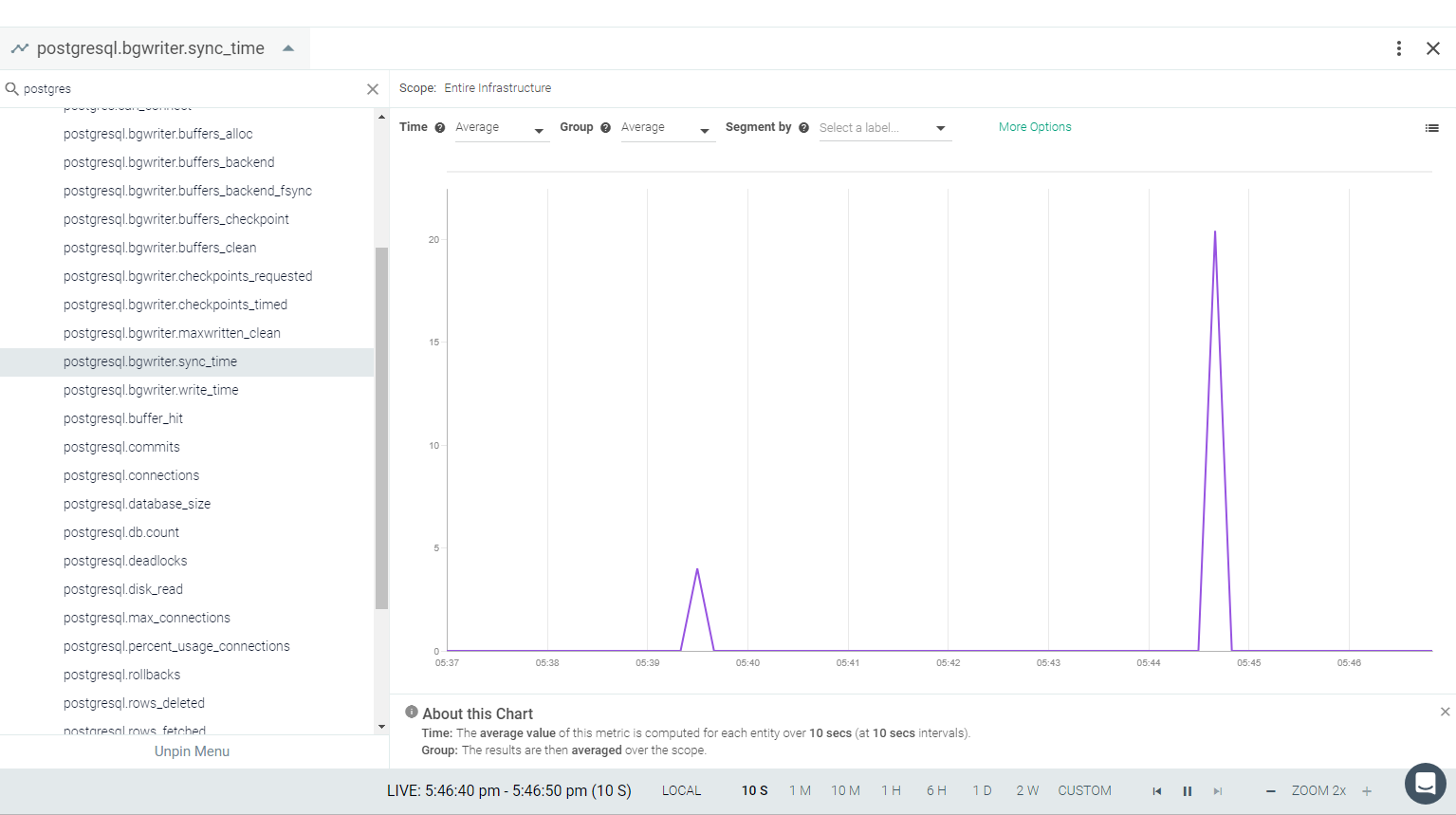Viewport: 1456px width, 815px height.
Task: Dismiss the About this Chart panel
Action: pos(1445,712)
